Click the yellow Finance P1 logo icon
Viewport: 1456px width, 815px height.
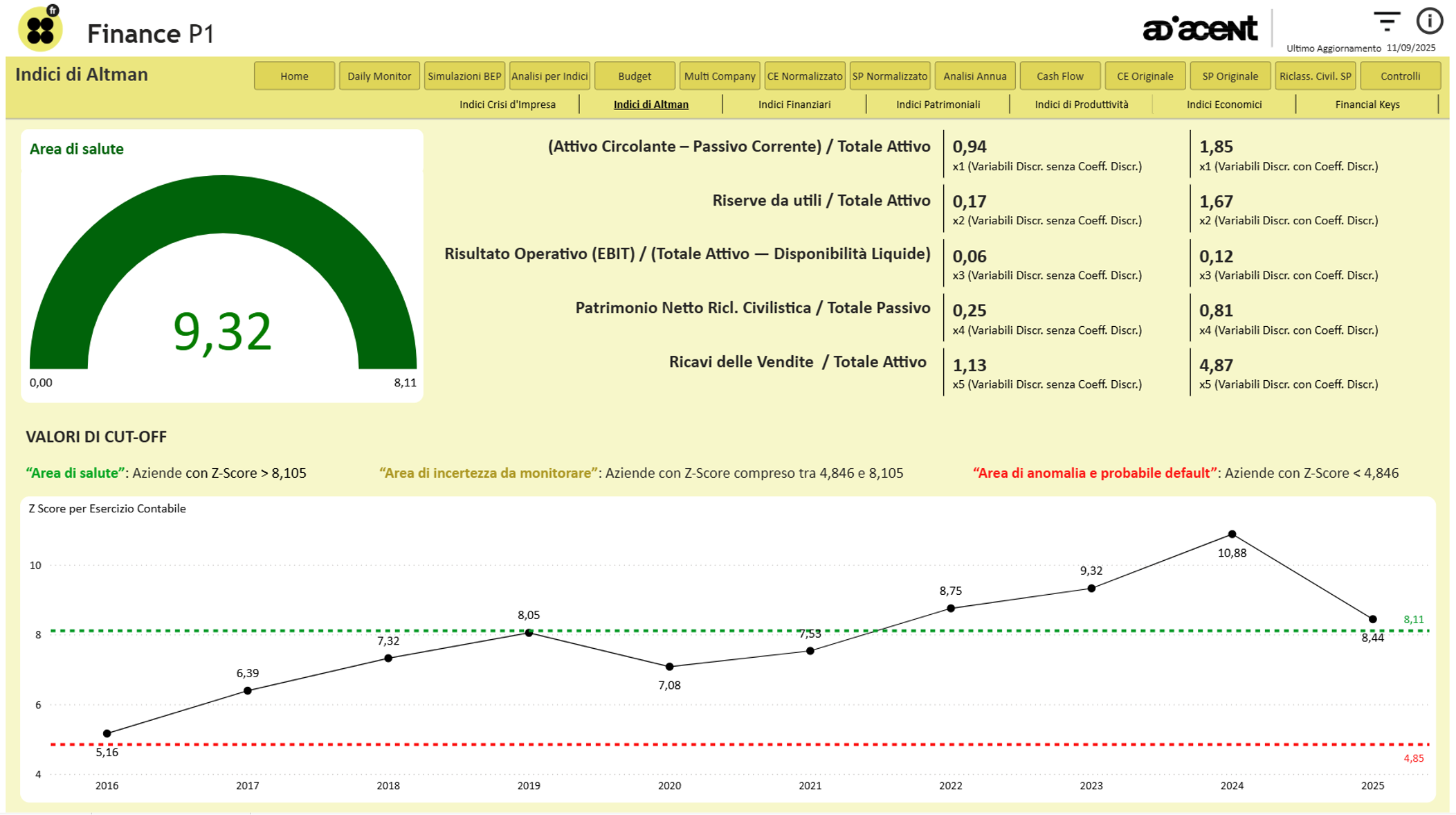tap(40, 29)
